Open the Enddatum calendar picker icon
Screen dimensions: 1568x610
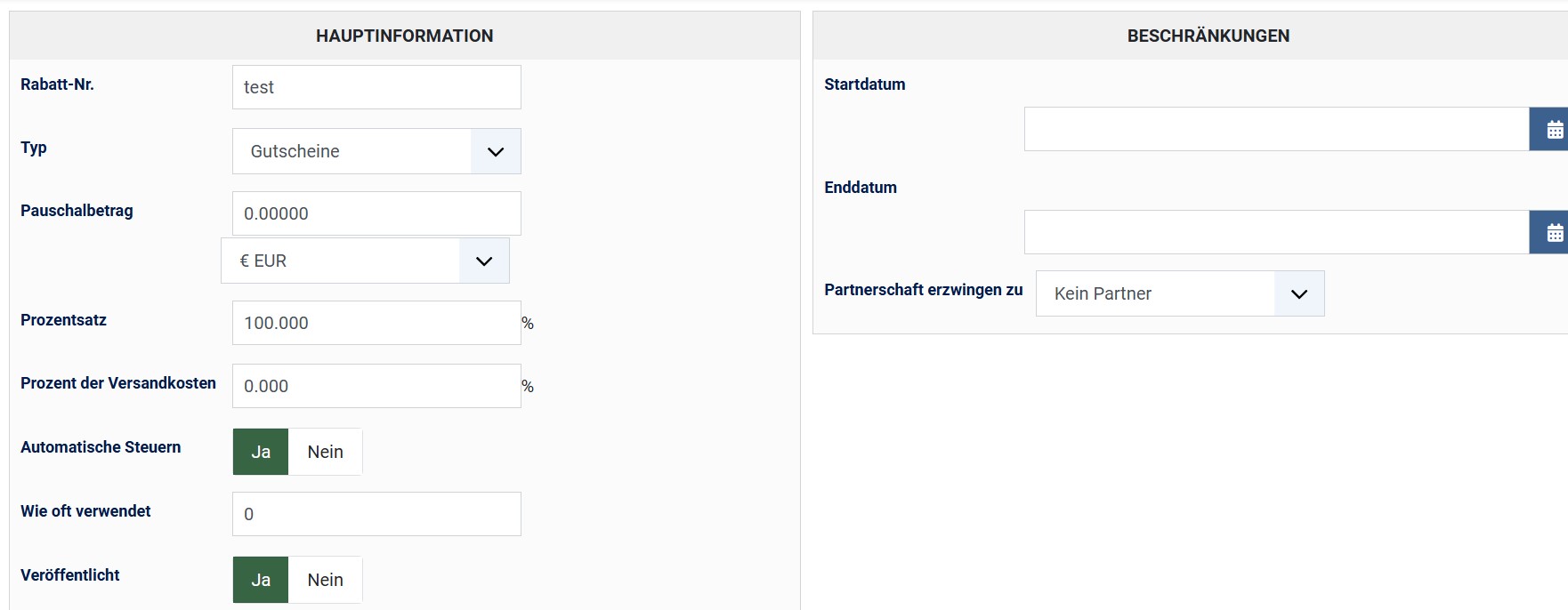click(1553, 233)
